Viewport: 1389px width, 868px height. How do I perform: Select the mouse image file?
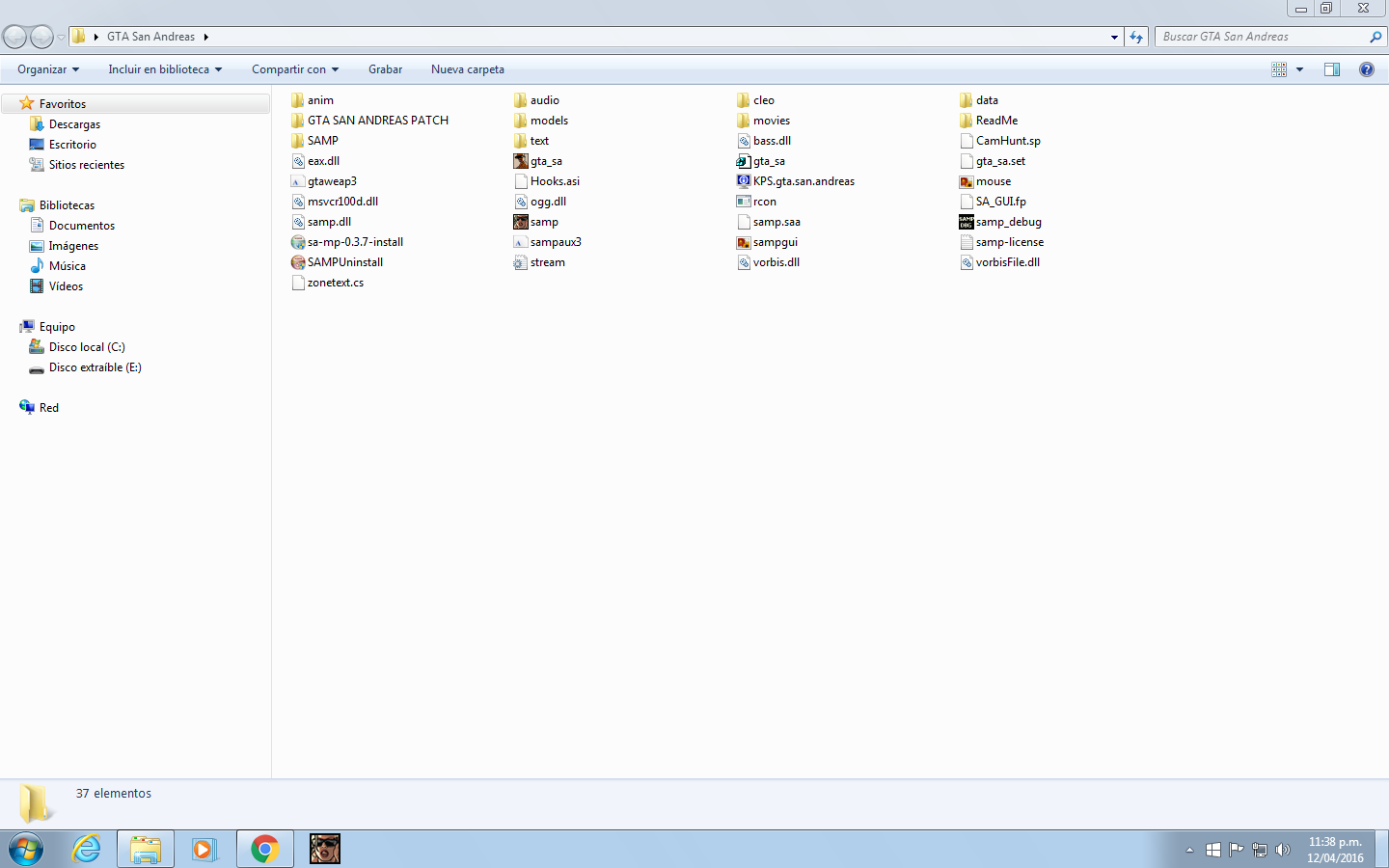(x=985, y=181)
